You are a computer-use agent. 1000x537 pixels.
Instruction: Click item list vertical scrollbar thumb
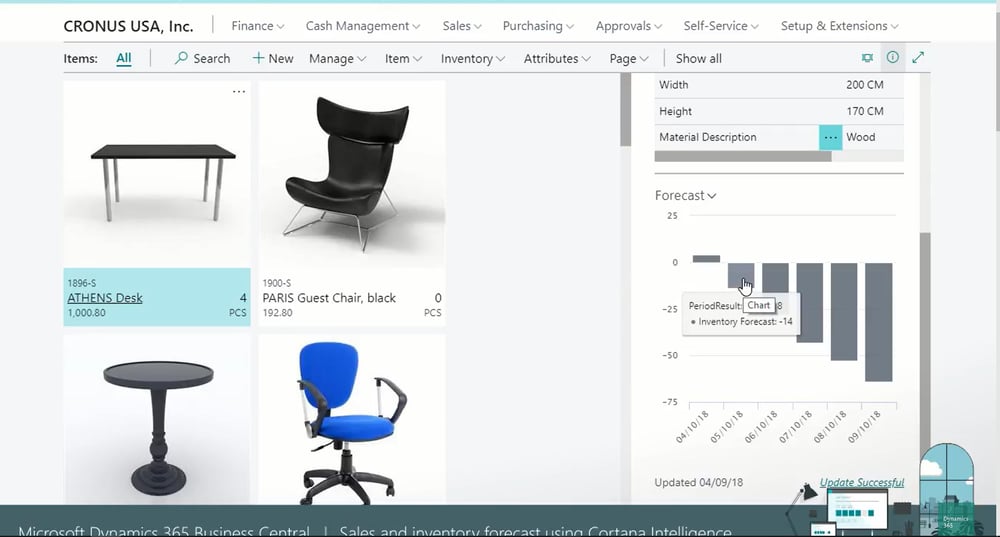pos(625,110)
